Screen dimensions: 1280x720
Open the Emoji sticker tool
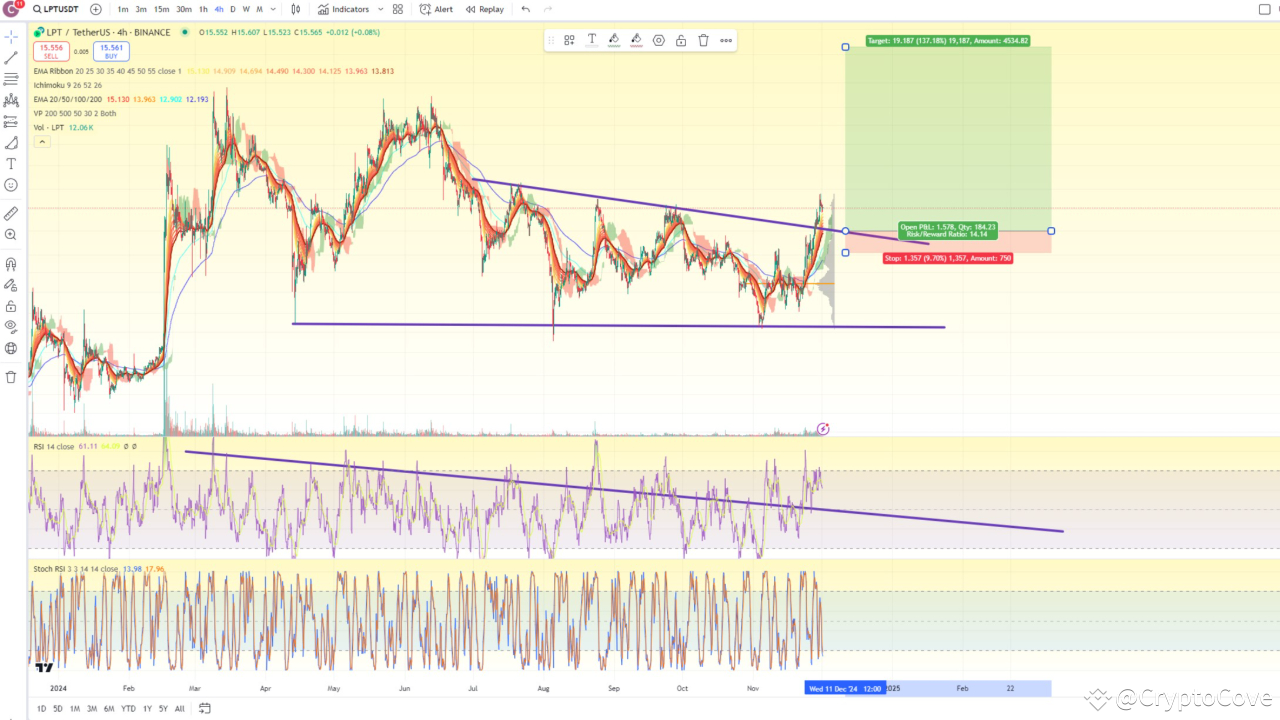tap(11, 185)
